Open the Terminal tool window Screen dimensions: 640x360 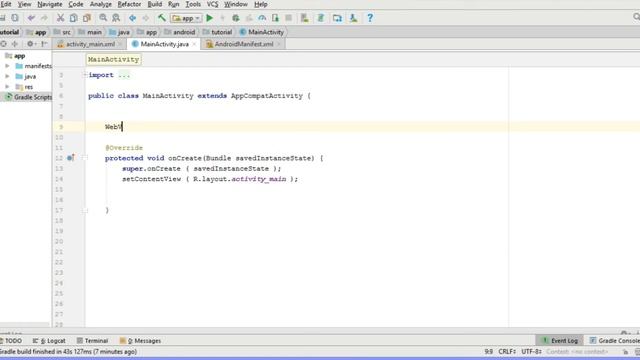tap(92, 340)
